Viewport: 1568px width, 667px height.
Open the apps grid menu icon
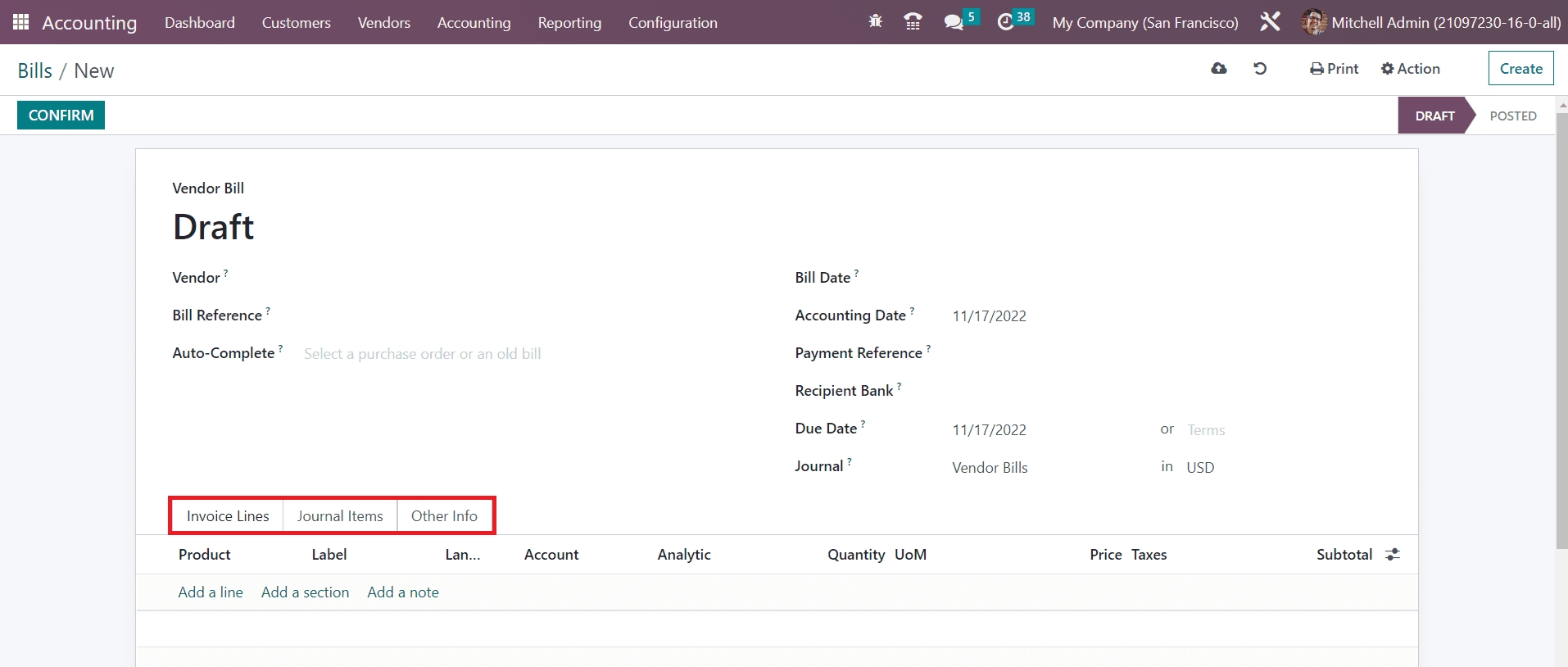(x=21, y=22)
